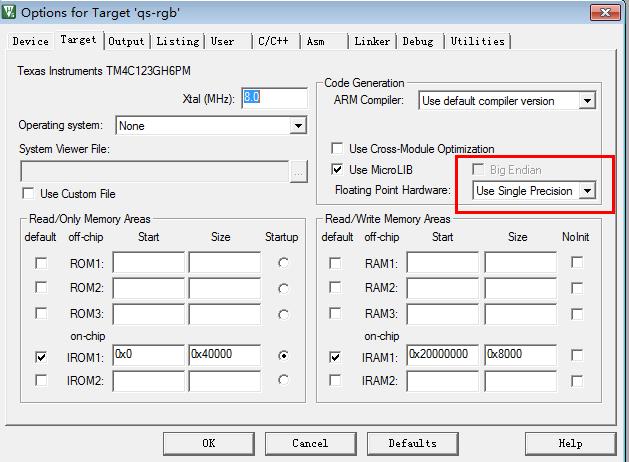
Task: Select the IROM2 Startup radio button
Action: (283, 380)
